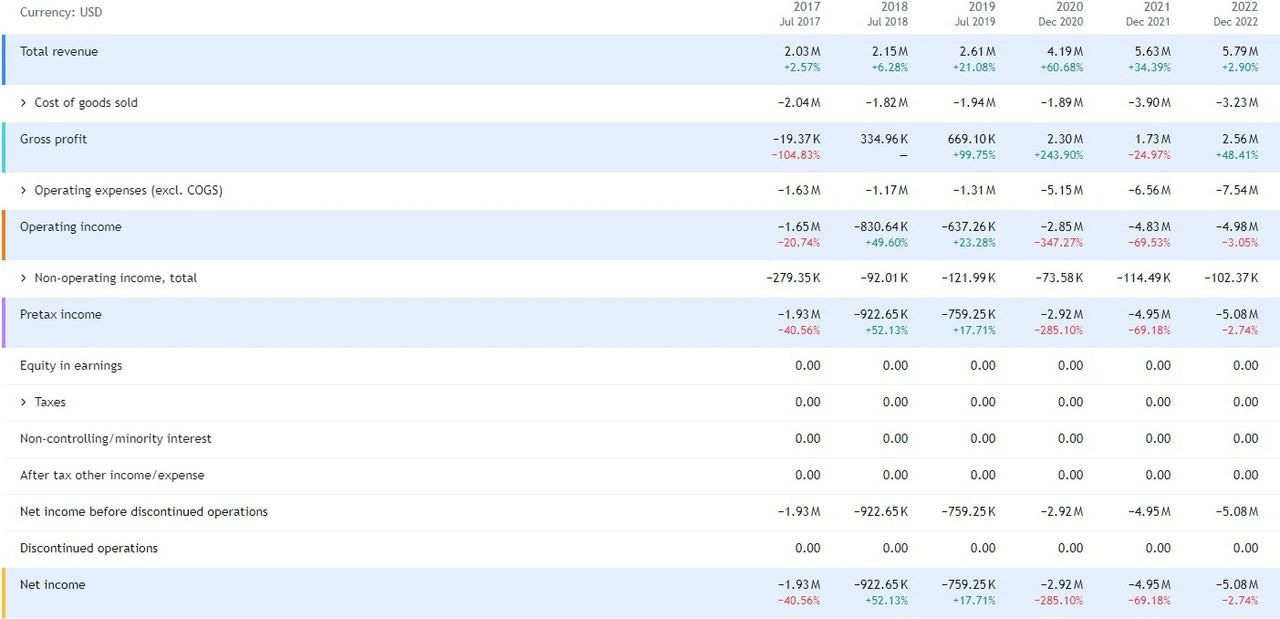Click Non-operating income −279.35K value
This screenshot has height=619, width=1280.
(x=794, y=278)
